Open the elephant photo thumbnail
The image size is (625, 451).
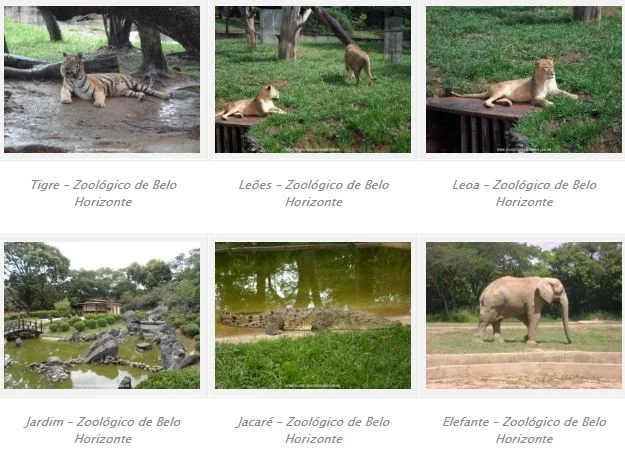(524, 315)
